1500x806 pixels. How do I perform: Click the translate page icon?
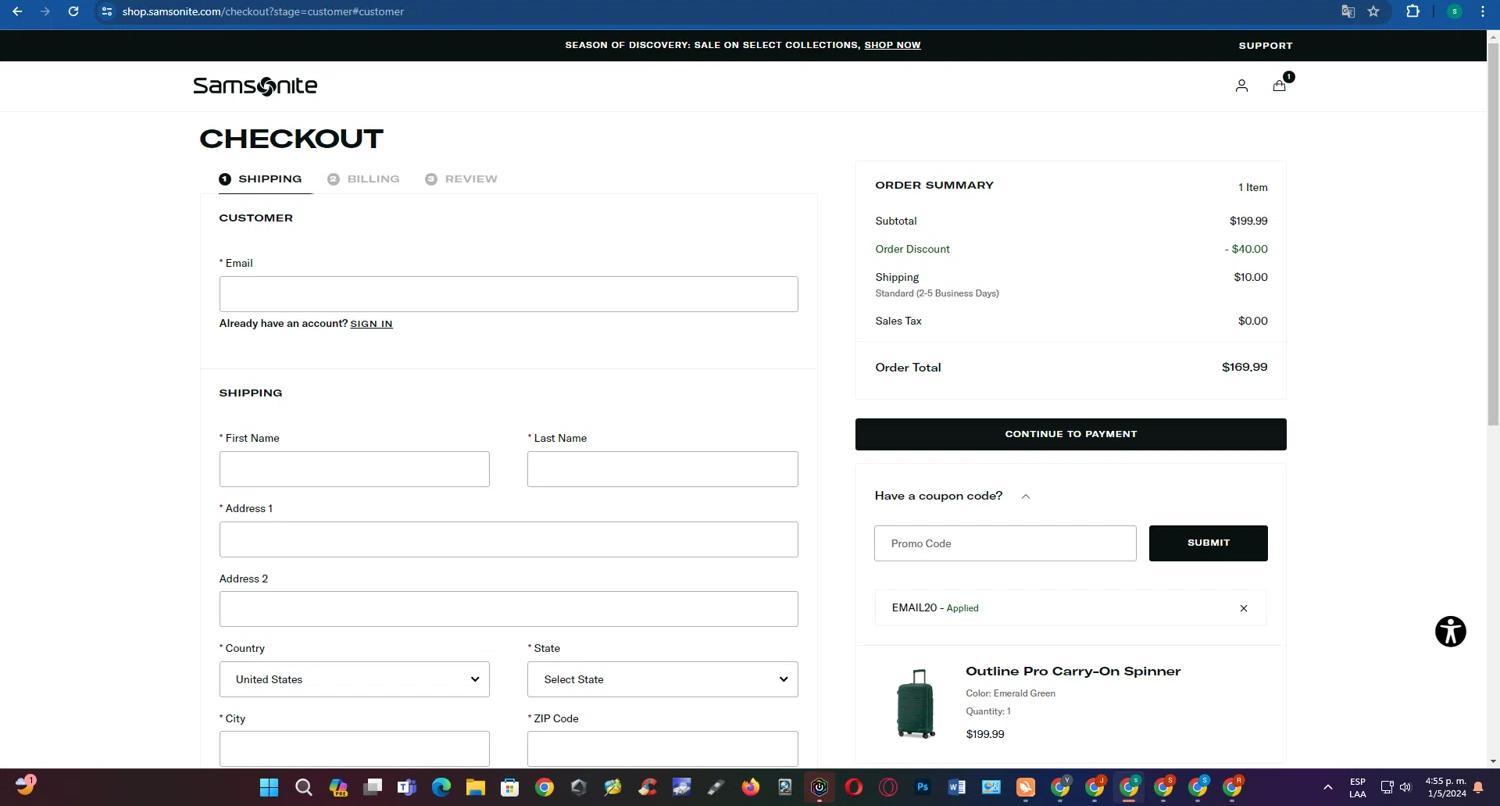[1348, 11]
